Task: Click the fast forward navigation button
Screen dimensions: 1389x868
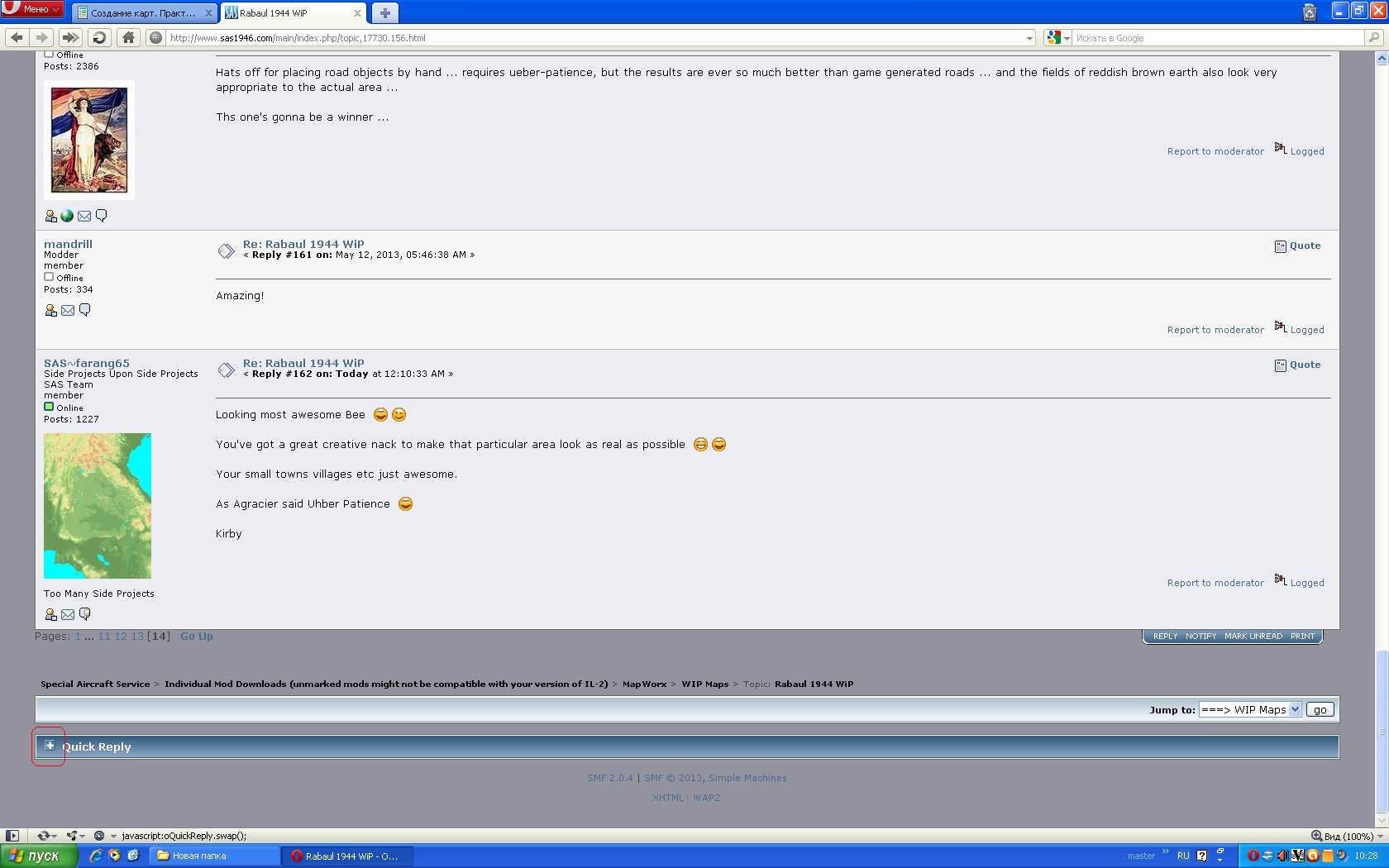Action: [70, 37]
